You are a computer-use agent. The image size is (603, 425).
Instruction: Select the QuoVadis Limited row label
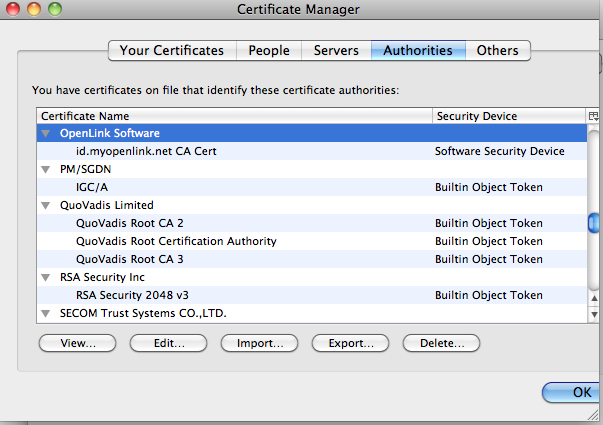click(x=107, y=205)
